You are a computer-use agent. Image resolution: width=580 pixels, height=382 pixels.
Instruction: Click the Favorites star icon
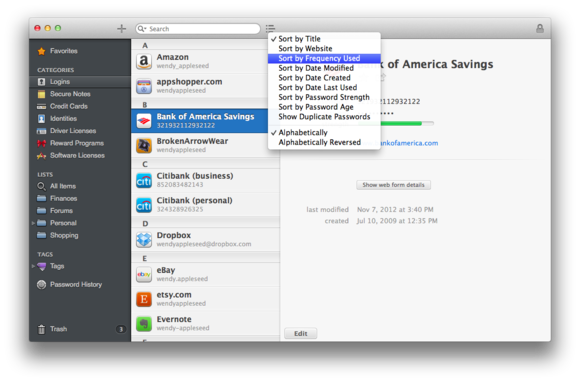41,51
